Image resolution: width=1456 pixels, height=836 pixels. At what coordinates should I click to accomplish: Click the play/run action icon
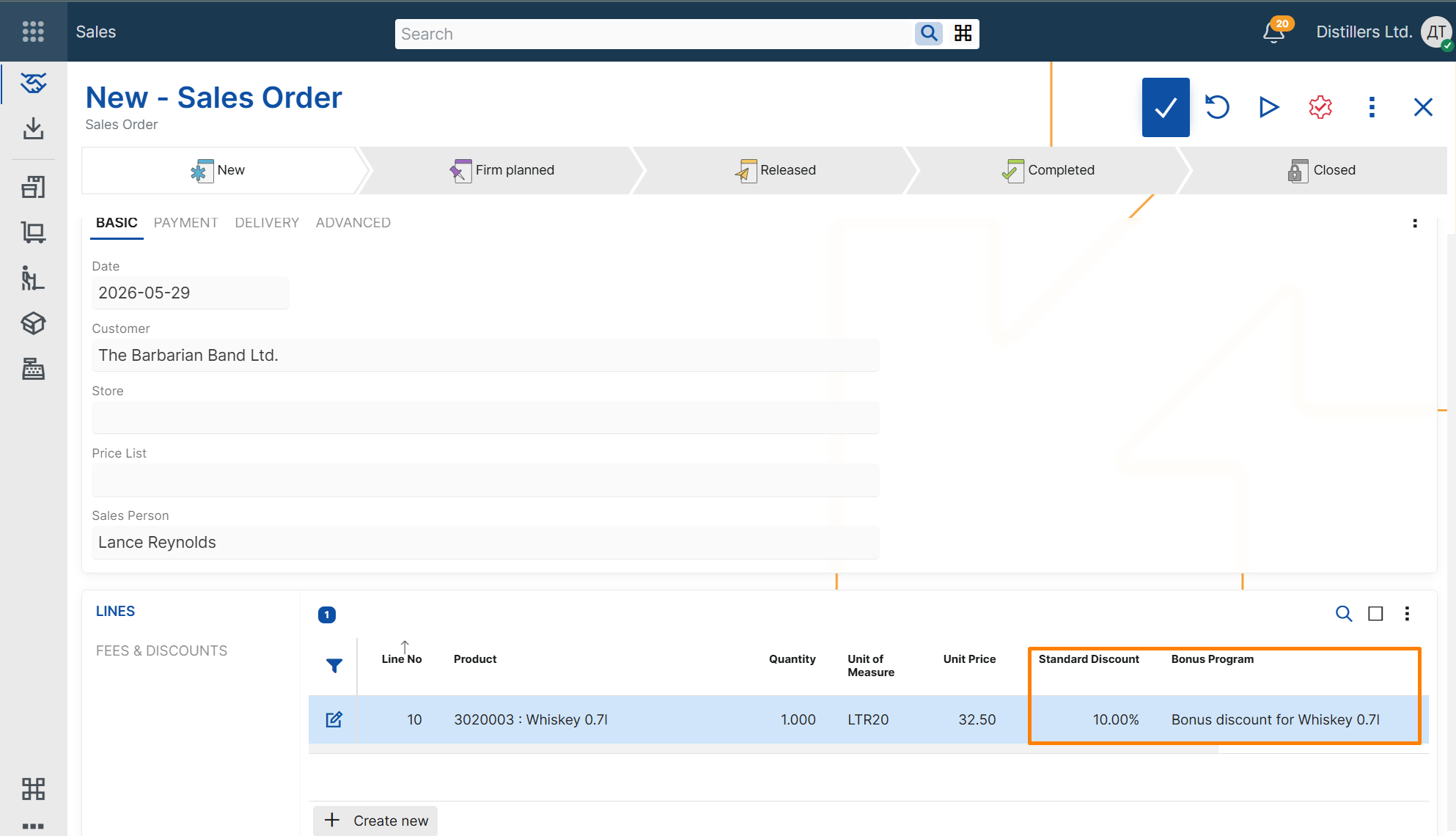click(1269, 108)
